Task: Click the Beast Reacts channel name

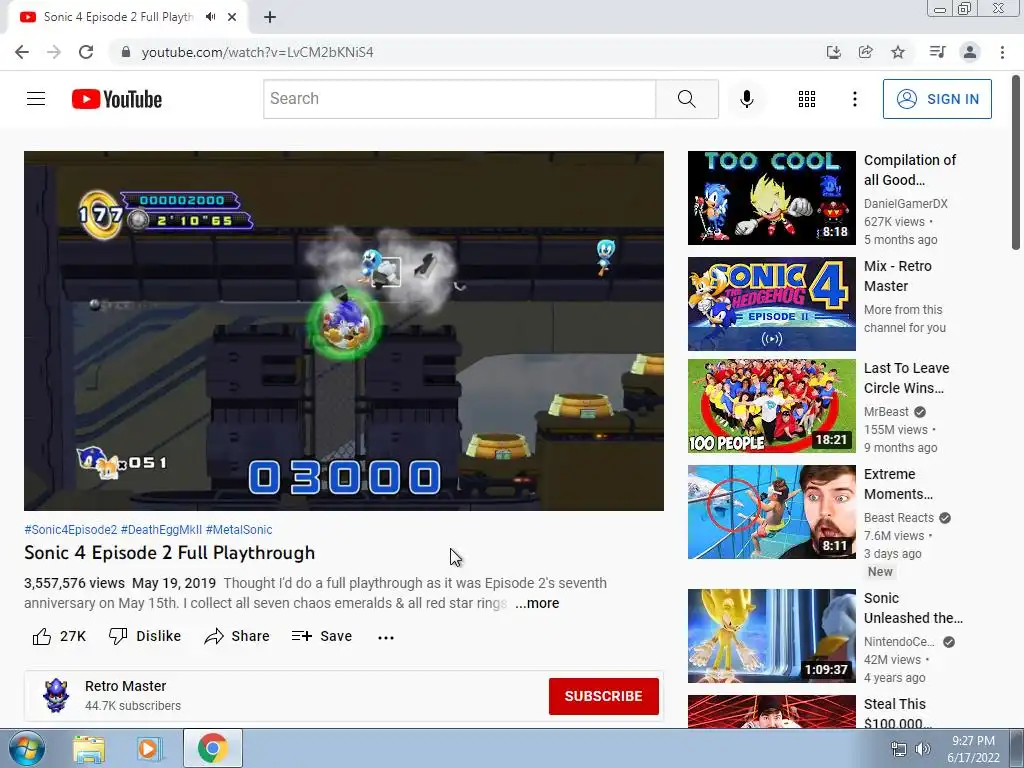Action: tap(899, 518)
